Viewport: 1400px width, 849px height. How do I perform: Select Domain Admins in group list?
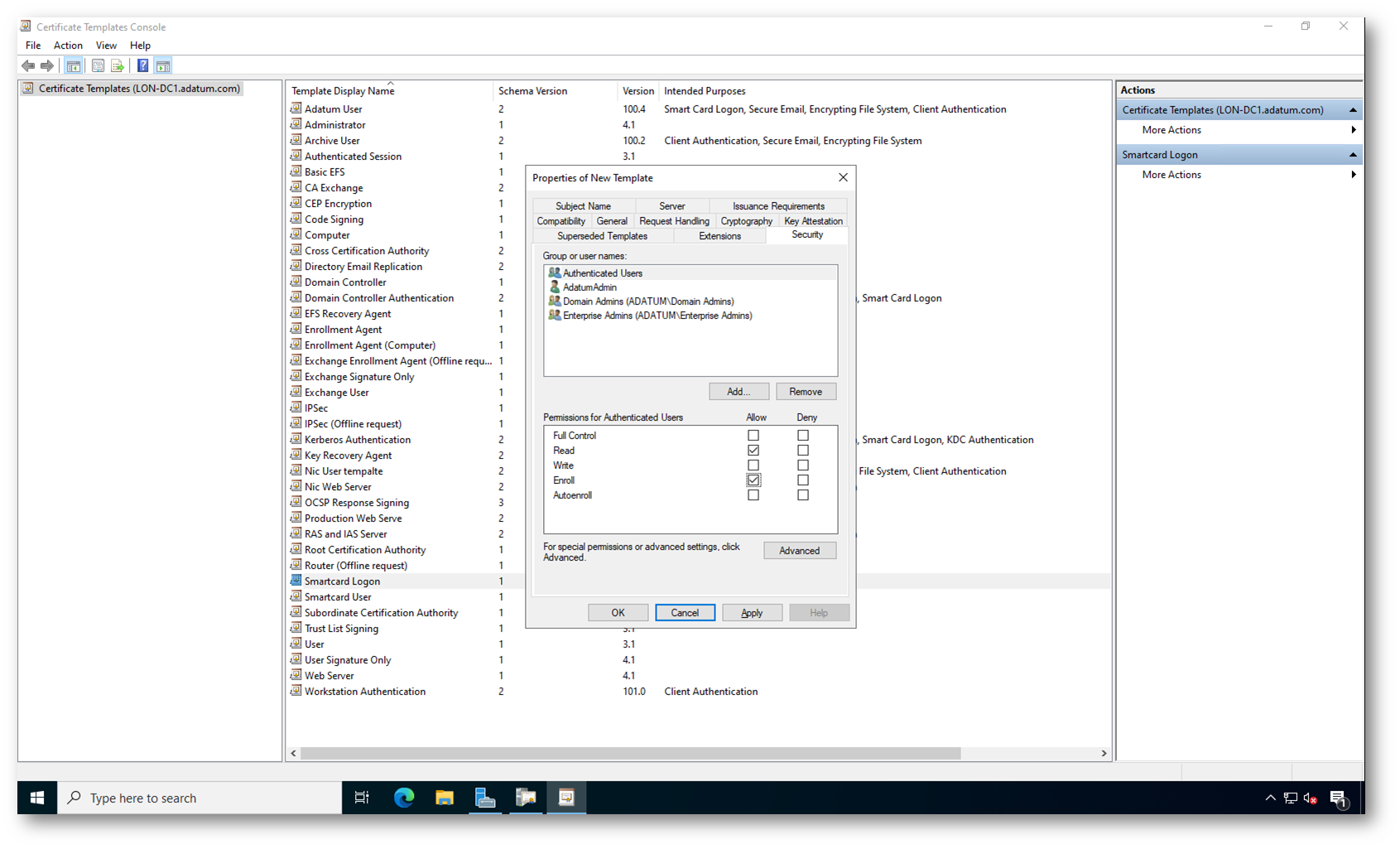[647, 301]
